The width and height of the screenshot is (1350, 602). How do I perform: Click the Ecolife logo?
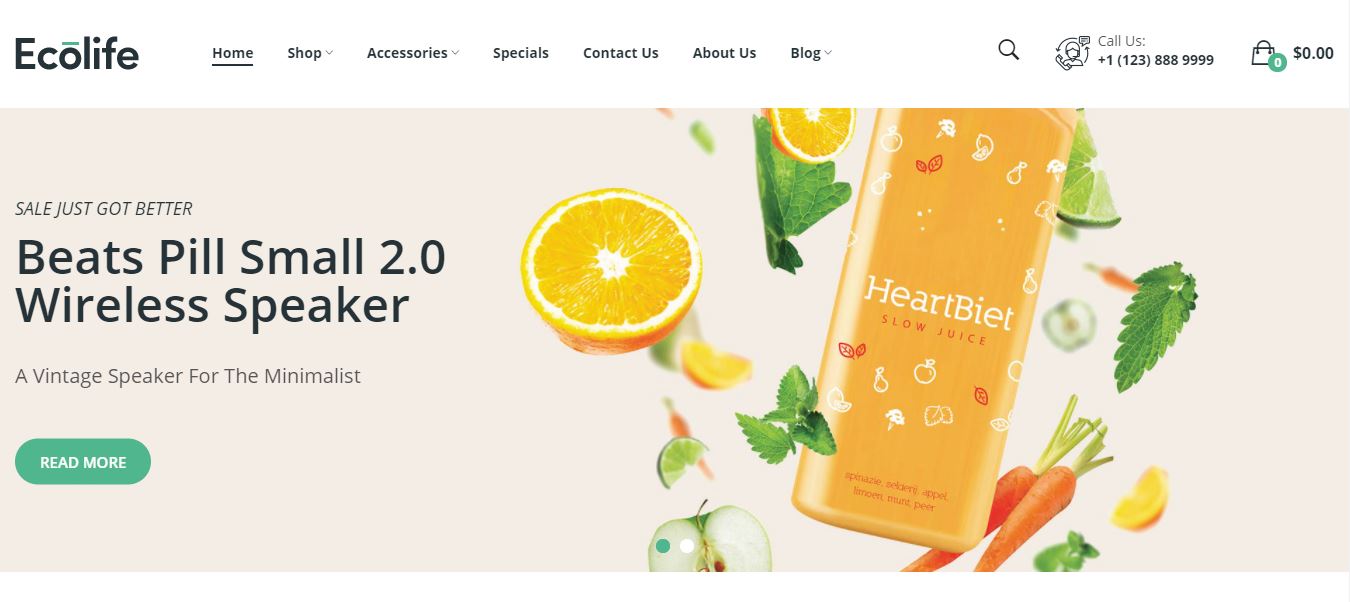click(77, 53)
